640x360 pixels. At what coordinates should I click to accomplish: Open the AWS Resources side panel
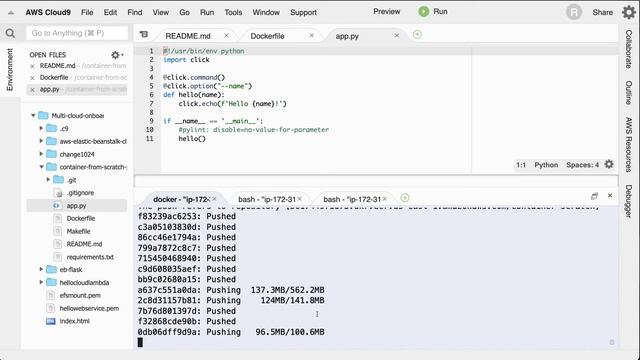point(629,144)
